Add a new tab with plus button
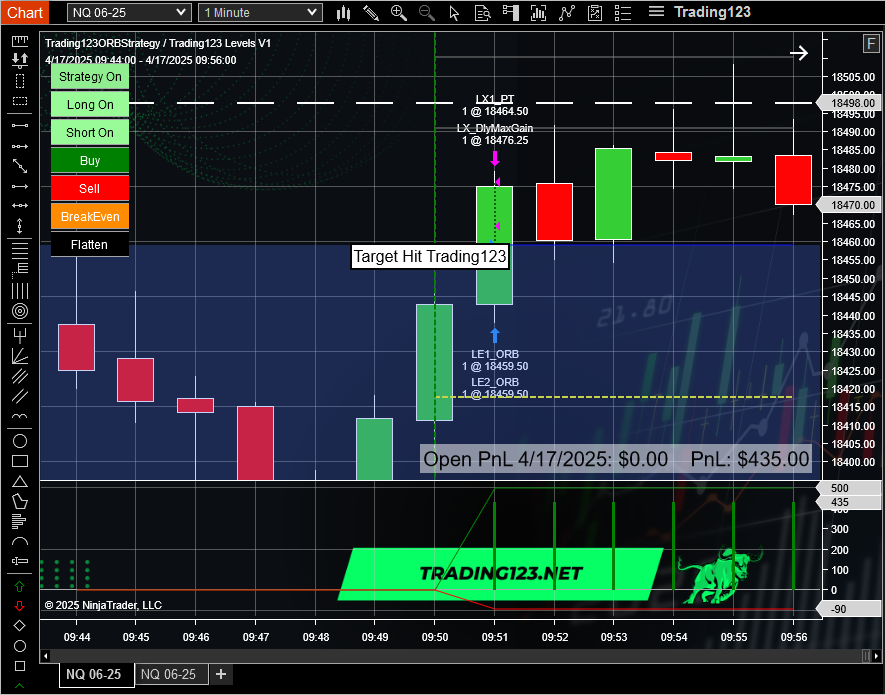The width and height of the screenshot is (885, 695). (x=221, y=674)
